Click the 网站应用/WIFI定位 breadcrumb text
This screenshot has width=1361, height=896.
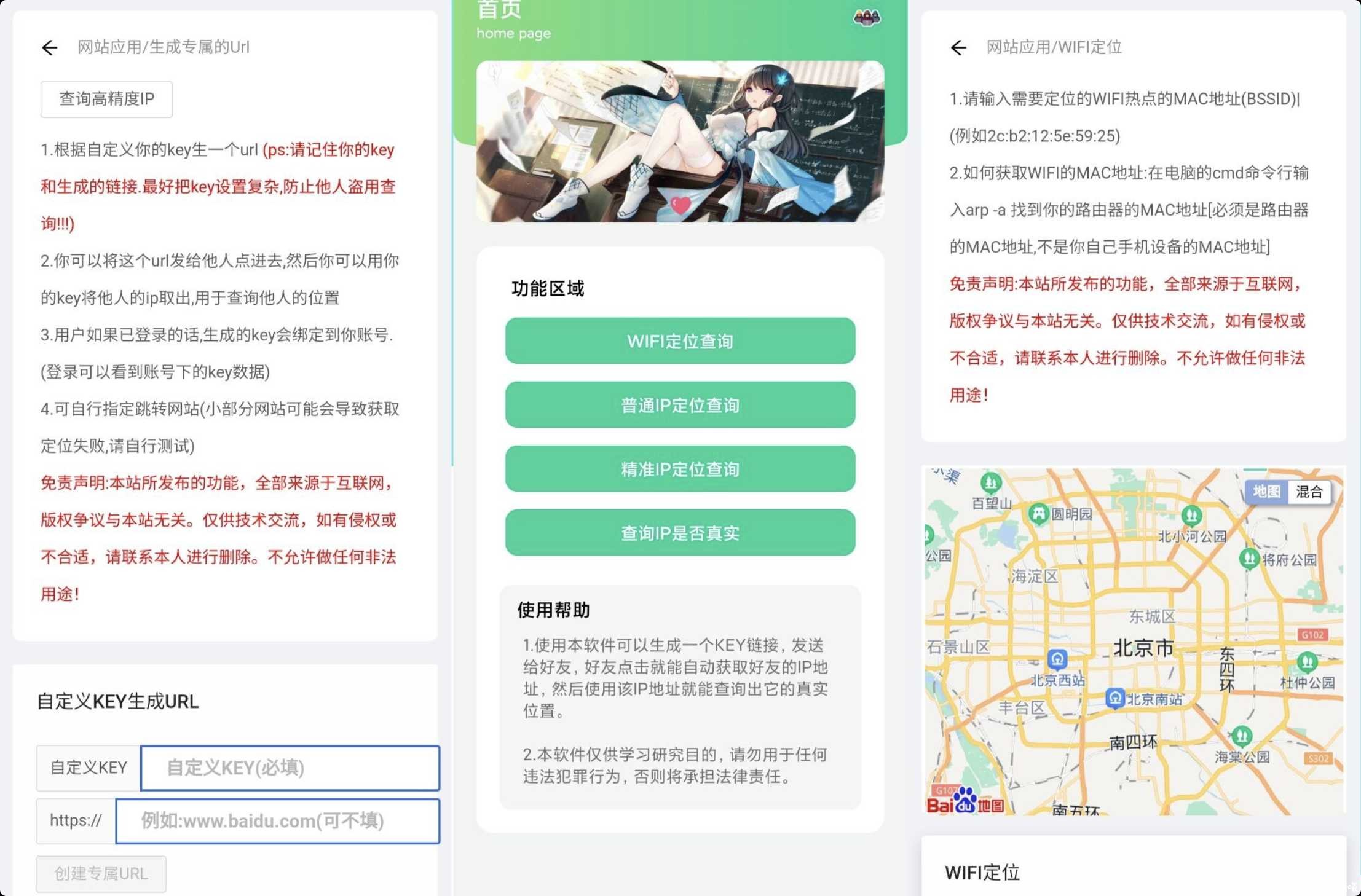[x=1054, y=47]
